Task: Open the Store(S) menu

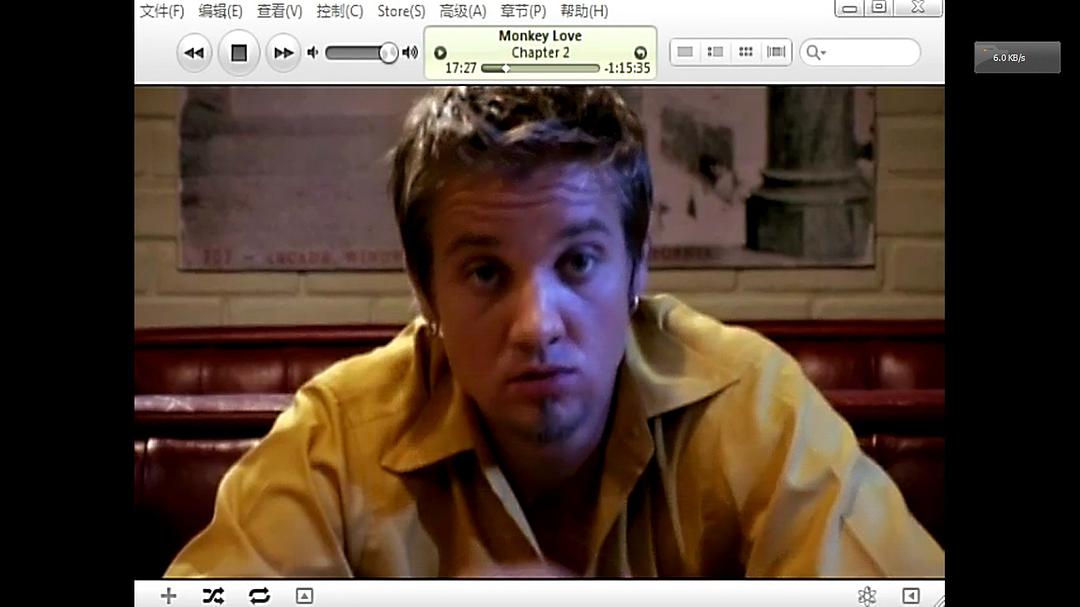Action: point(400,11)
